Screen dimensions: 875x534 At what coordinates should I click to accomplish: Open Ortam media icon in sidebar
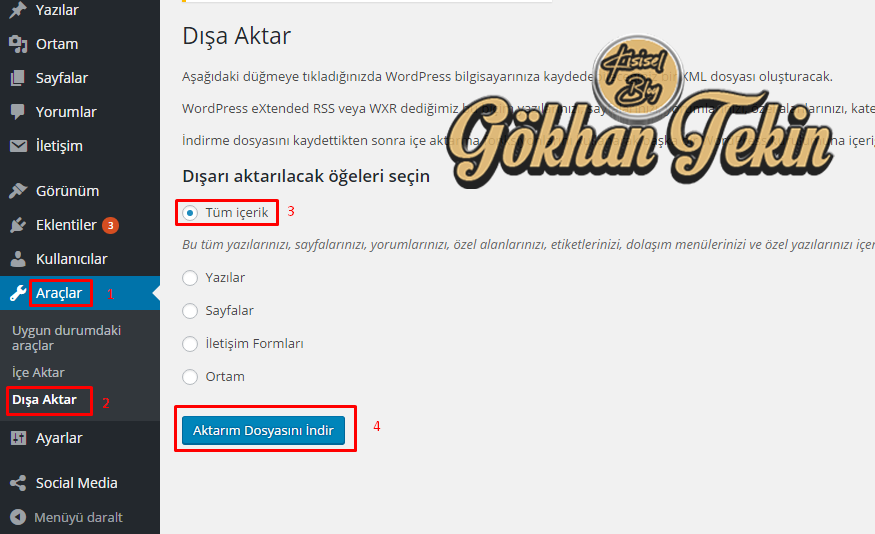click(x=18, y=44)
